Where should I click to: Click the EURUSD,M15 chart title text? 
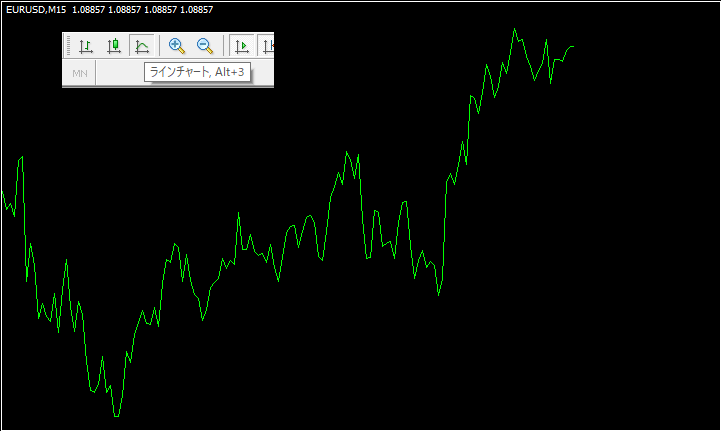pos(36,10)
